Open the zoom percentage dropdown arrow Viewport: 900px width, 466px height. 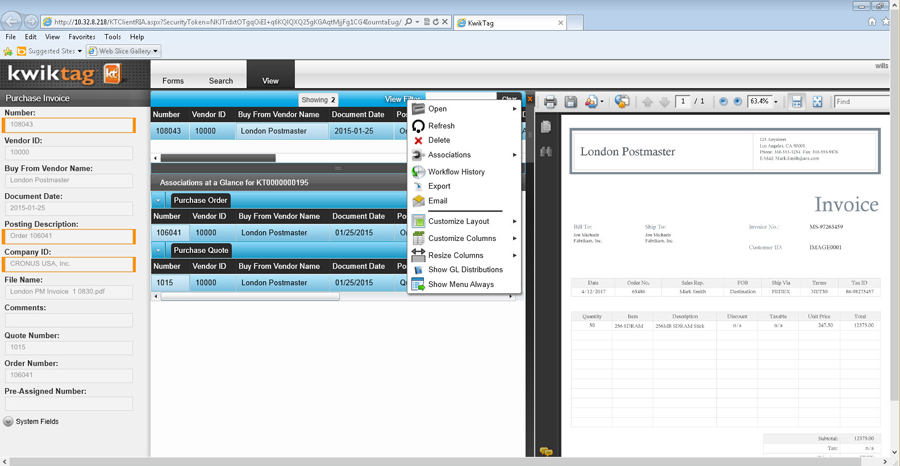click(776, 102)
